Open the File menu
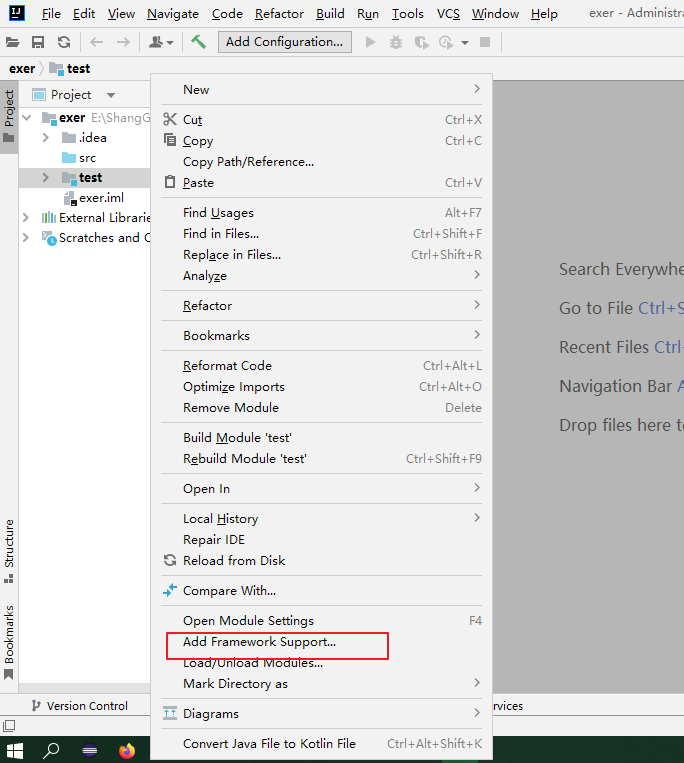 pos(51,14)
